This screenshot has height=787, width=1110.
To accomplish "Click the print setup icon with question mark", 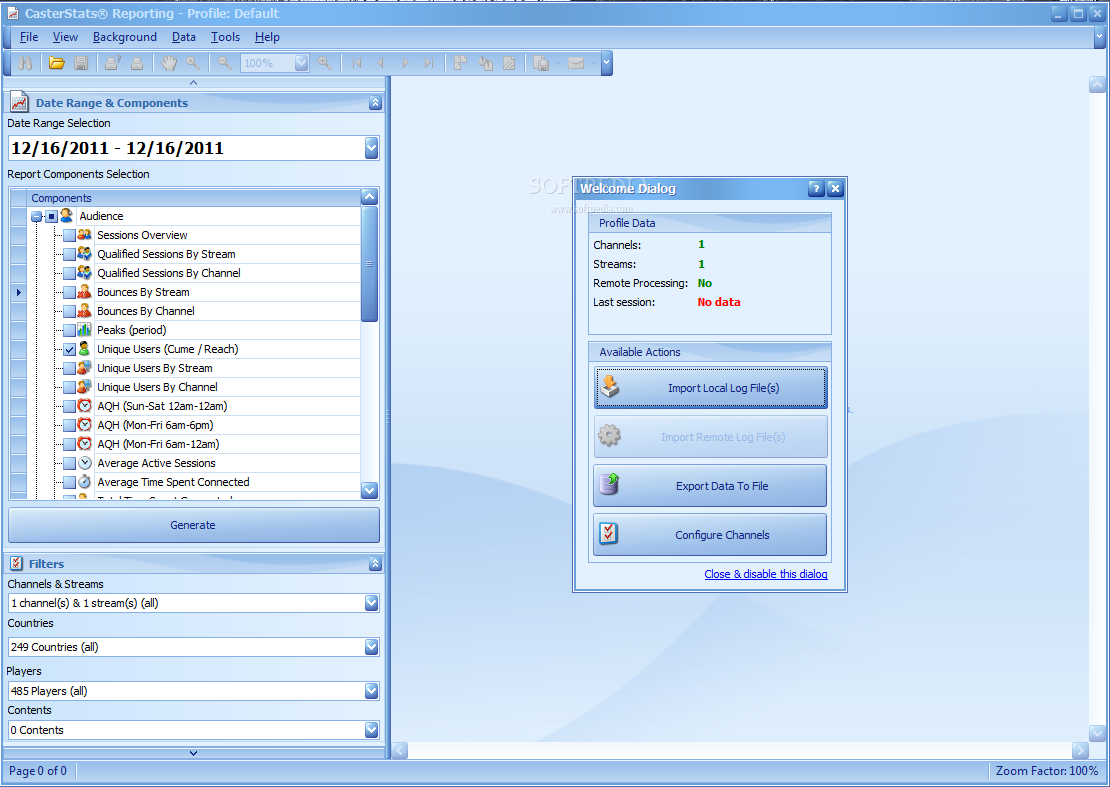I will tap(113, 63).
